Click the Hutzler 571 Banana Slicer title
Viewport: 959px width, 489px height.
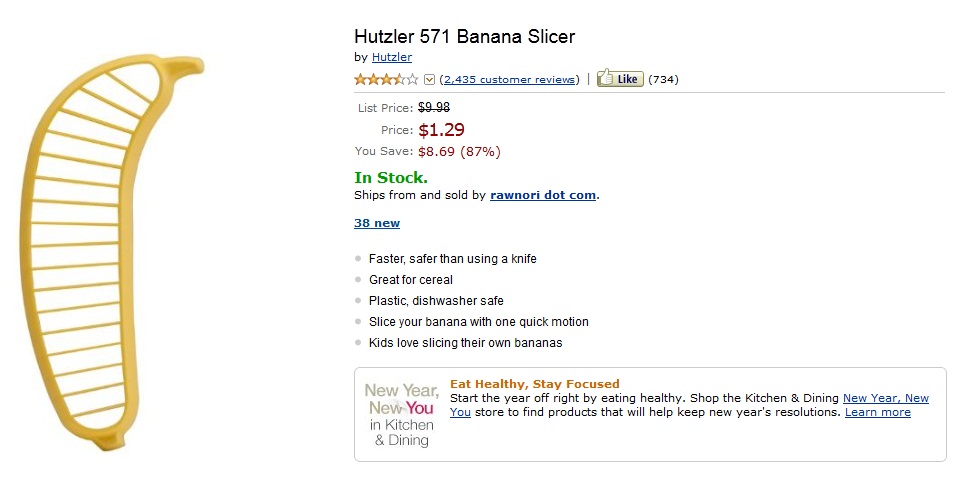(464, 37)
